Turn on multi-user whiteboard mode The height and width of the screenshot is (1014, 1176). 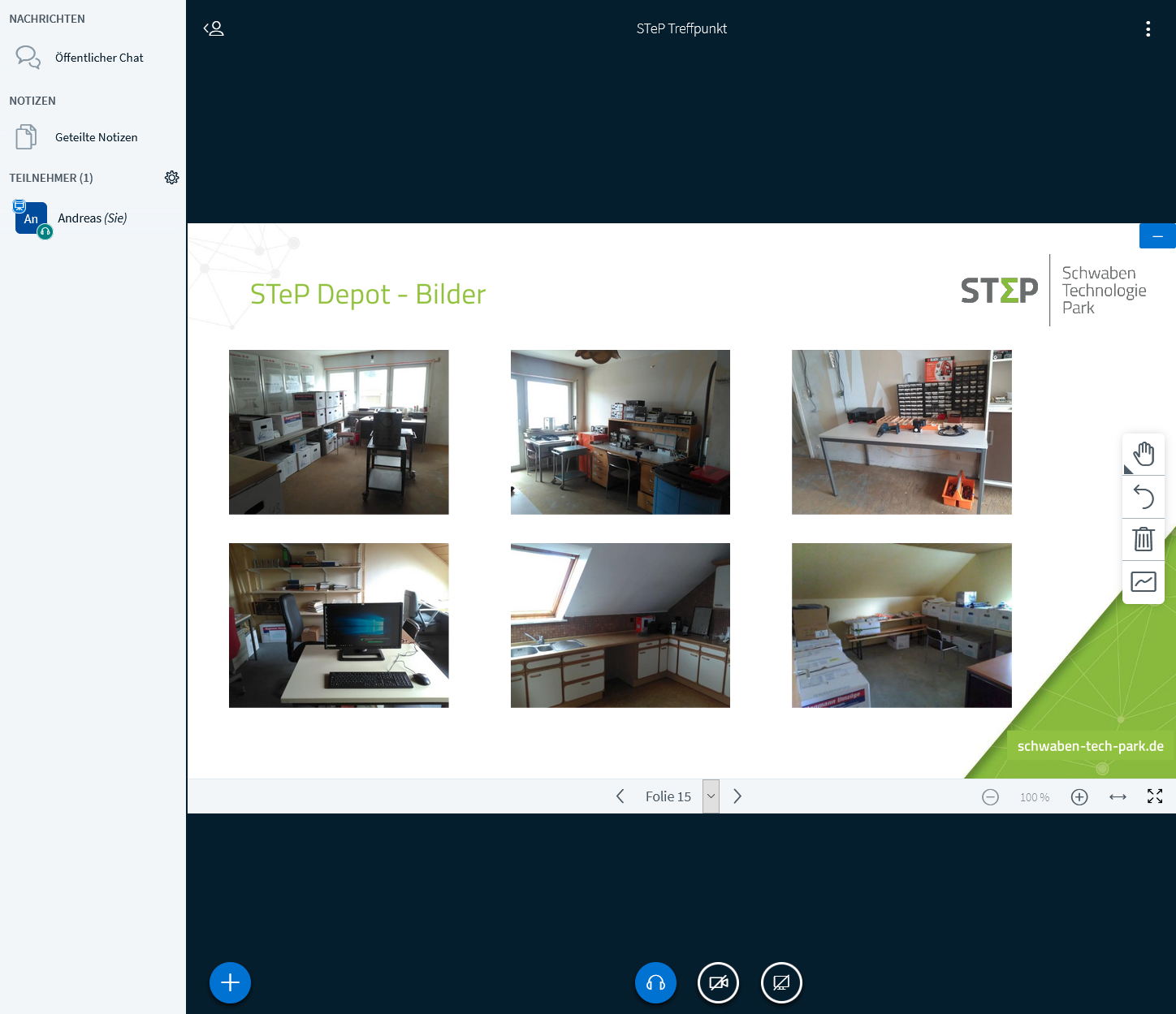pos(1144,581)
